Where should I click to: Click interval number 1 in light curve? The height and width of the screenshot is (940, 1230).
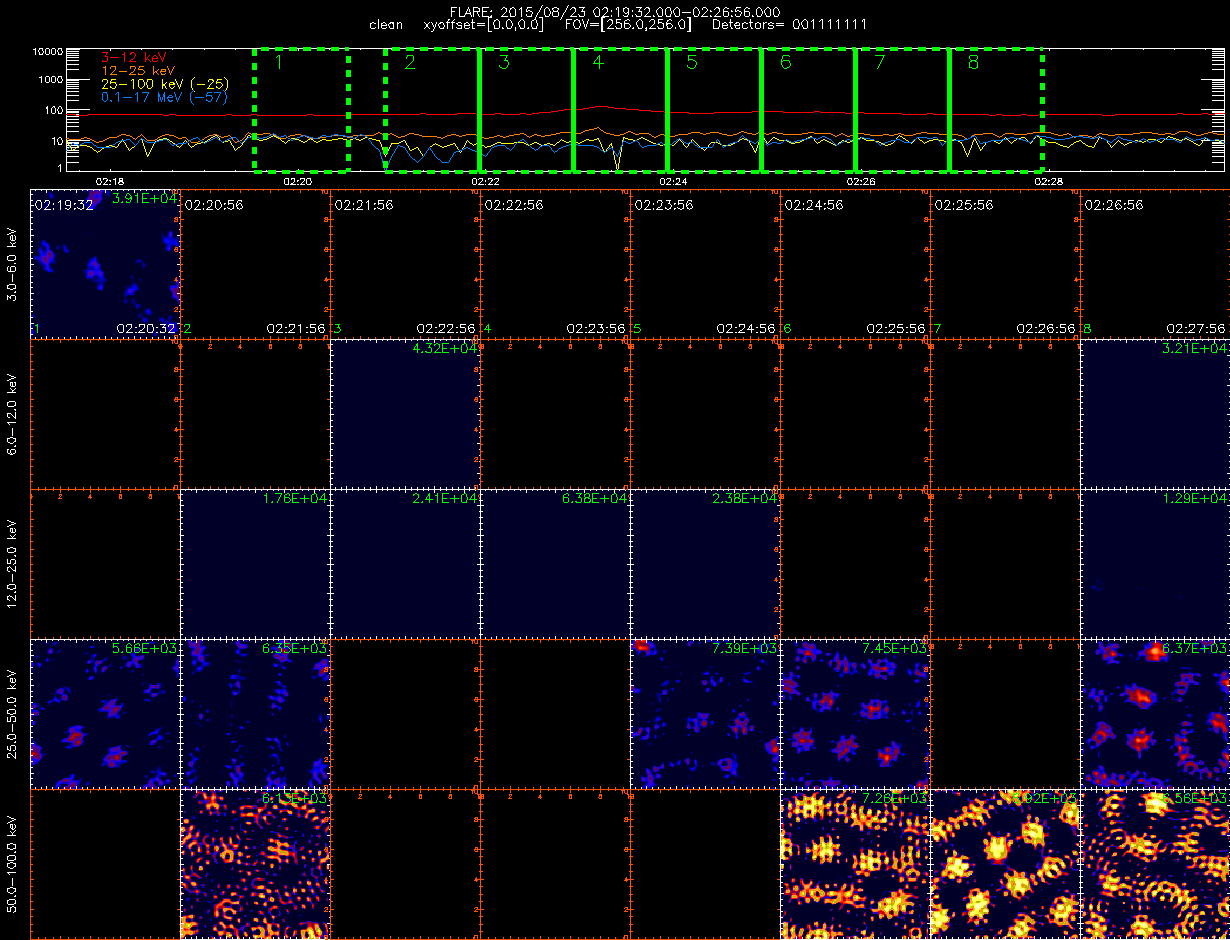click(279, 62)
